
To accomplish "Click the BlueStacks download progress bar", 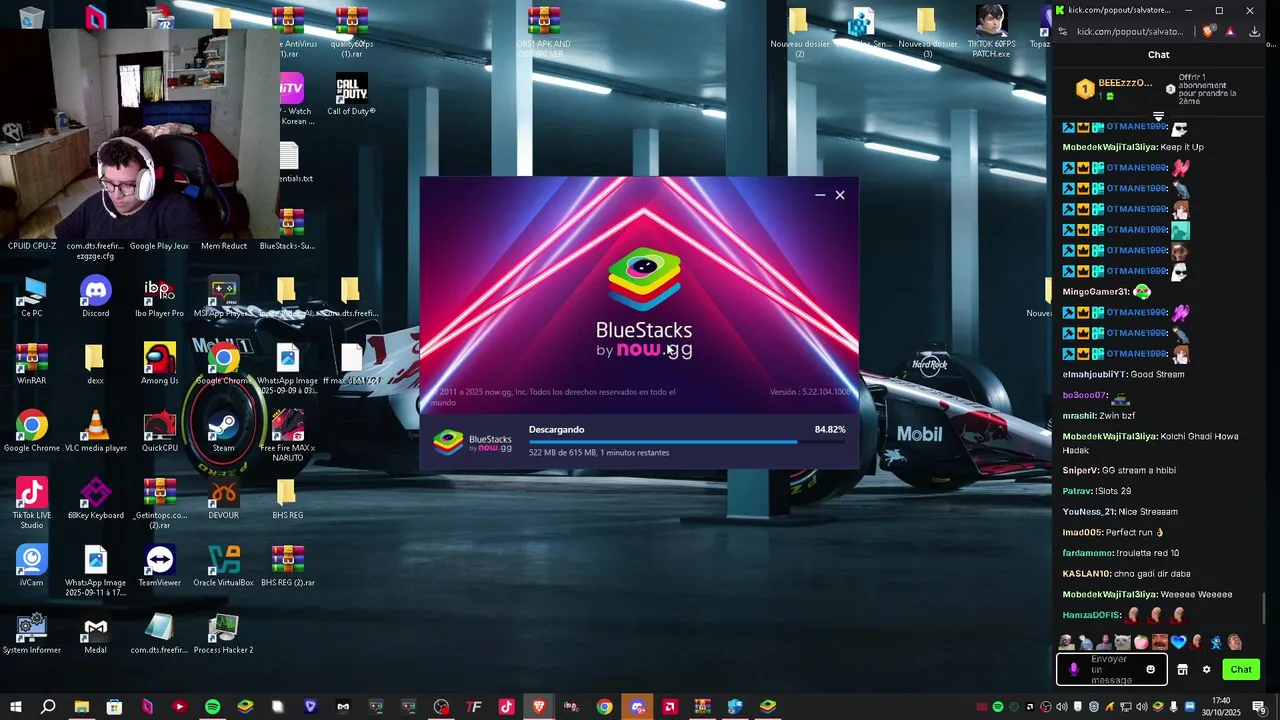I will pyautogui.click(x=687, y=441).
